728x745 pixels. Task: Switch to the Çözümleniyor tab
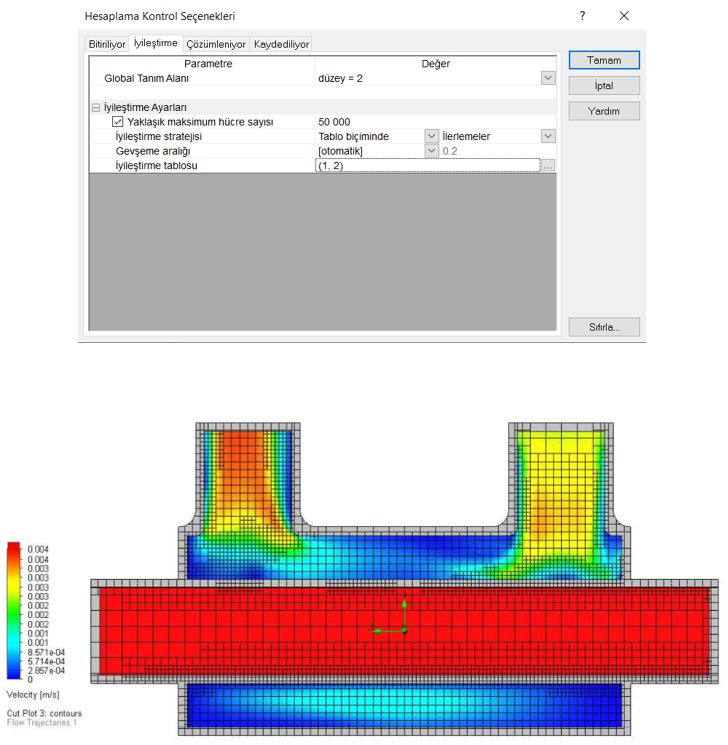[216, 45]
